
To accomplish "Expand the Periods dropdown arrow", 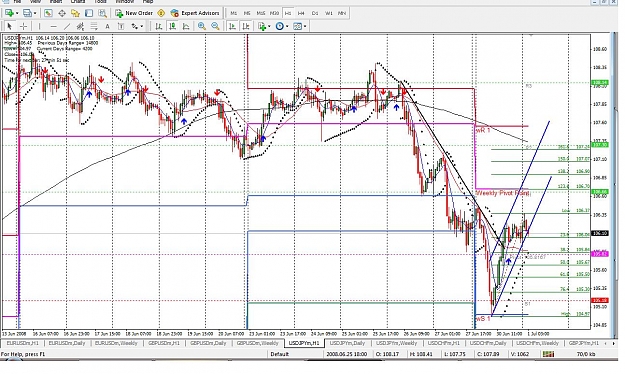I will click(287, 26).
